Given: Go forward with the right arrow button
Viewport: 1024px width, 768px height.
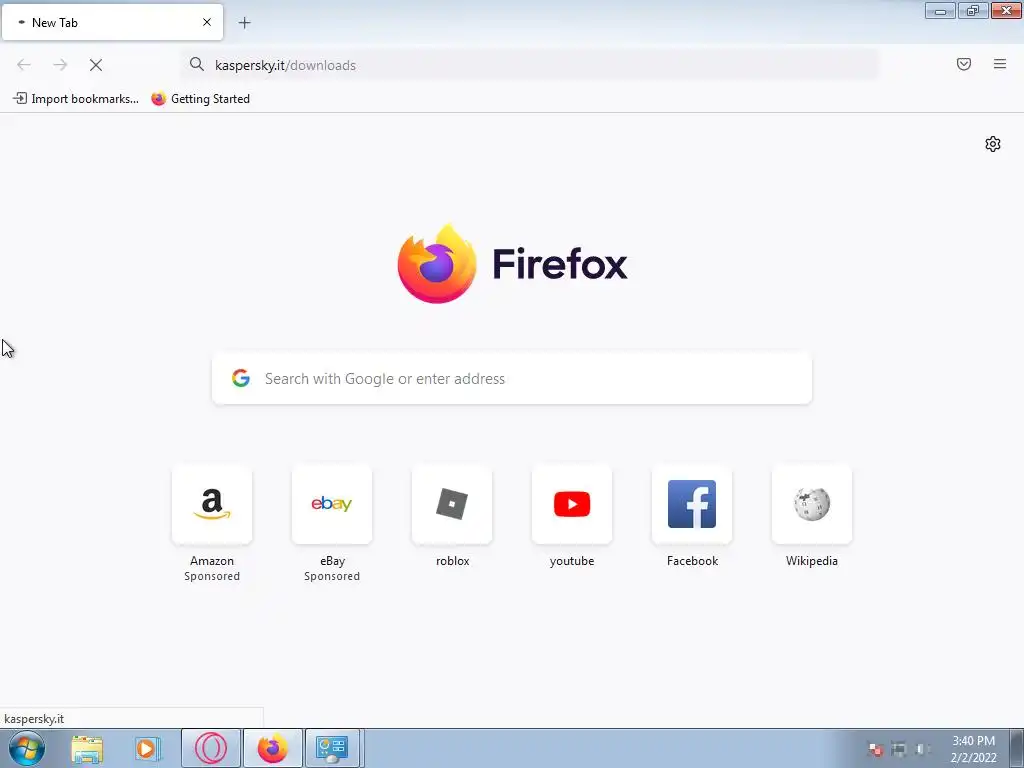Looking at the screenshot, I should [x=60, y=65].
